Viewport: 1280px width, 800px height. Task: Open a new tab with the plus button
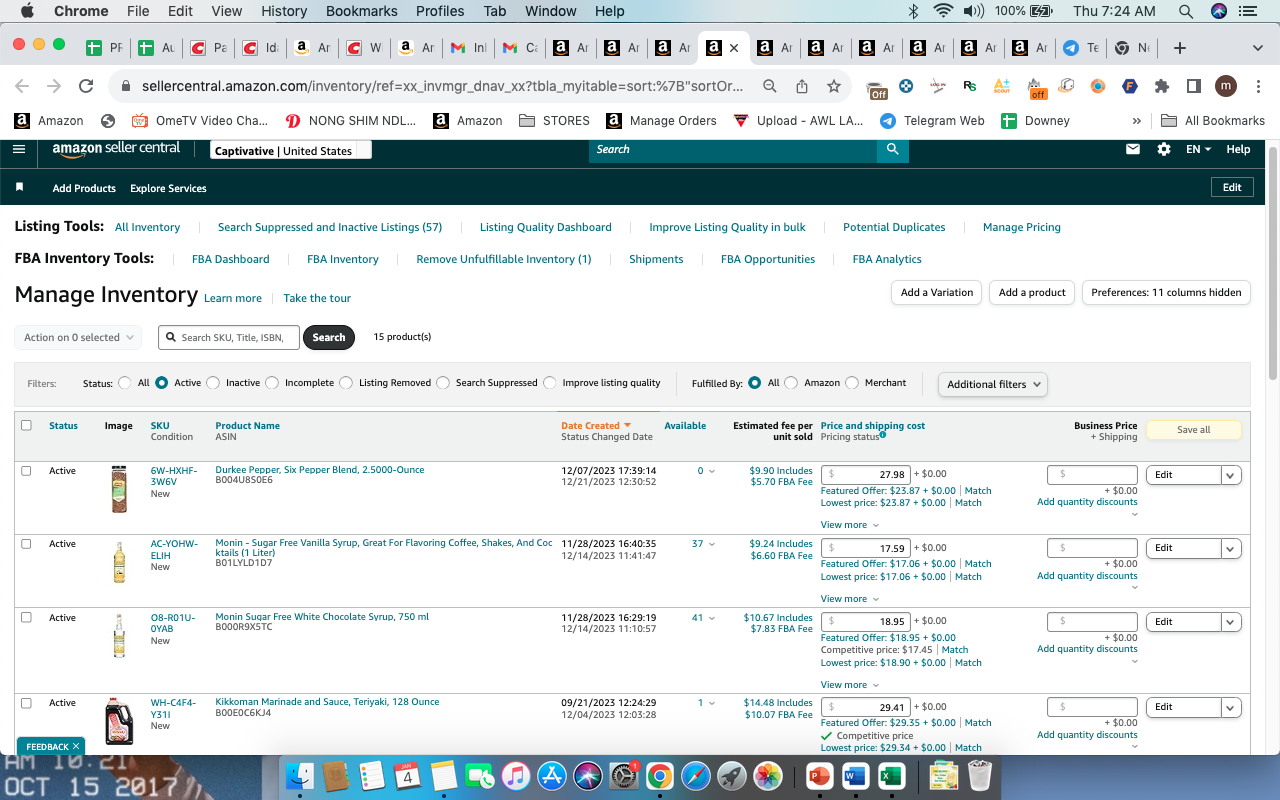click(x=1180, y=48)
